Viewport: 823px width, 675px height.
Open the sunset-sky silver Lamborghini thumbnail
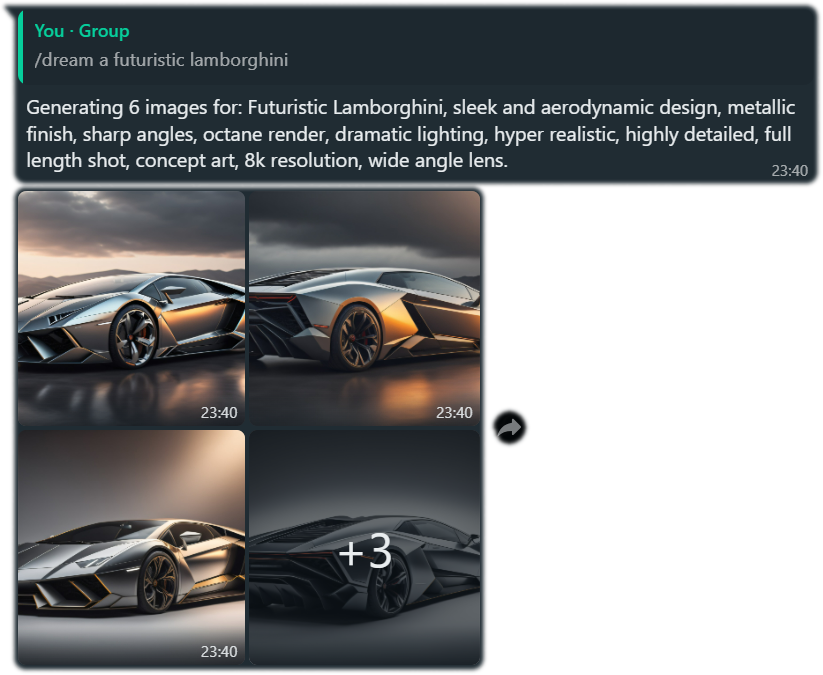coord(131,308)
